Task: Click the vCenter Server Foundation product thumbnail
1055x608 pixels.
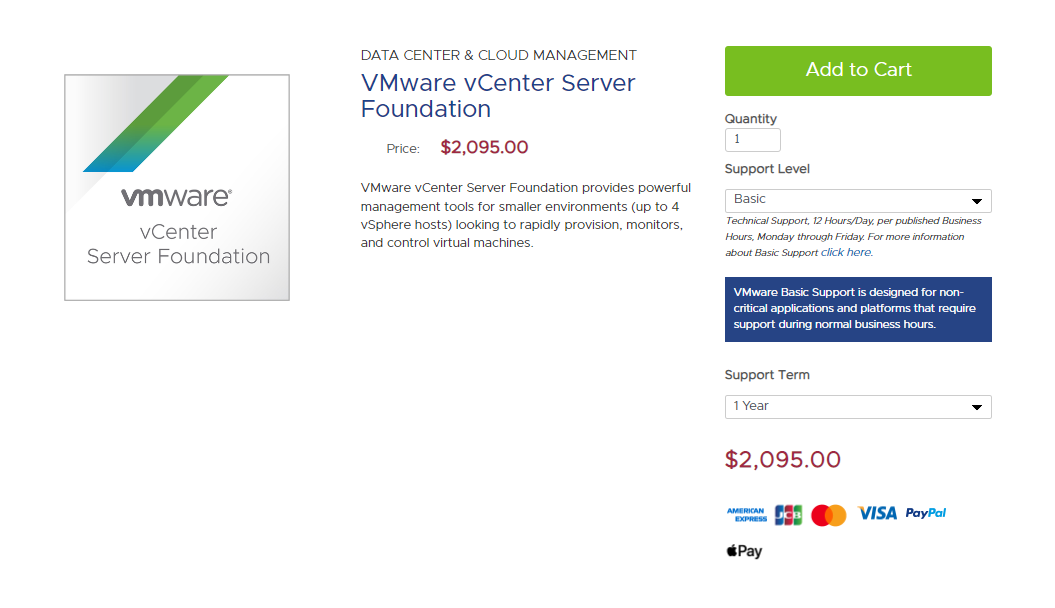Action: tap(177, 187)
